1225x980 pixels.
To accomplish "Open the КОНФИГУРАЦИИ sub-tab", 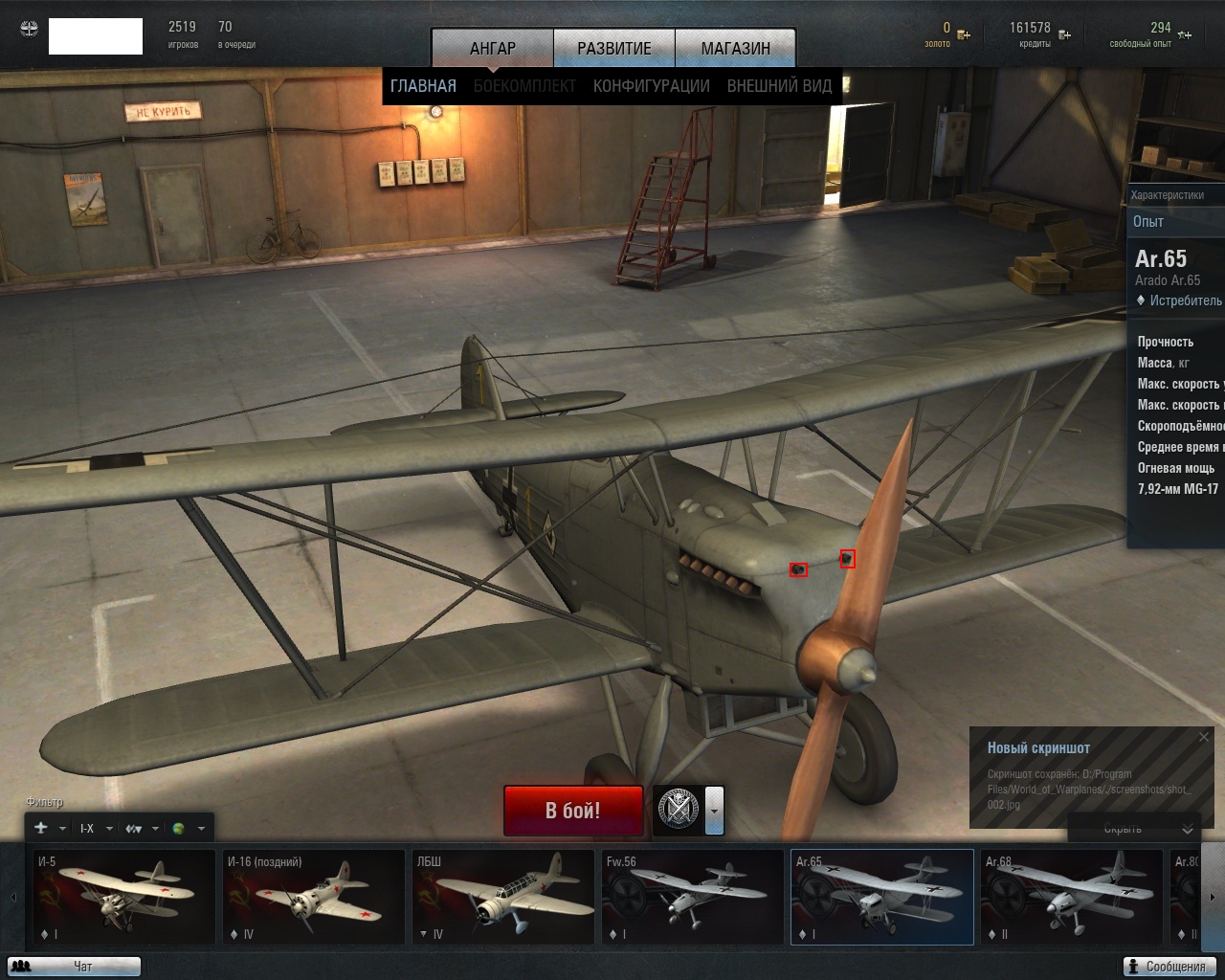I will click(x=652, y=86).
